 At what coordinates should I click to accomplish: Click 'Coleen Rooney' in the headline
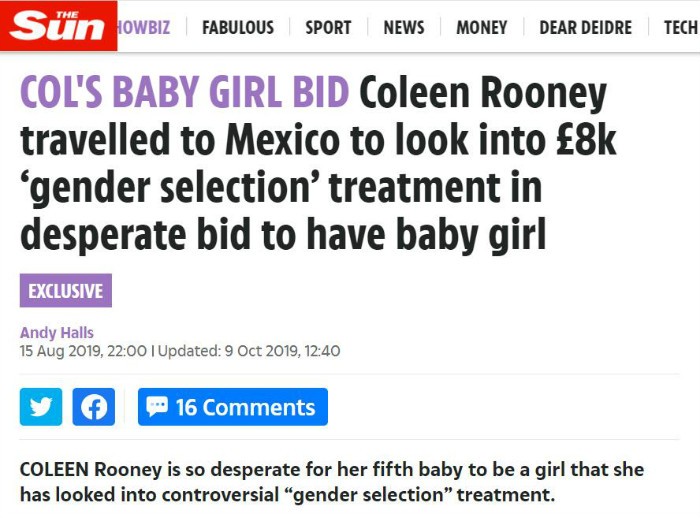(x=483, y=93)
